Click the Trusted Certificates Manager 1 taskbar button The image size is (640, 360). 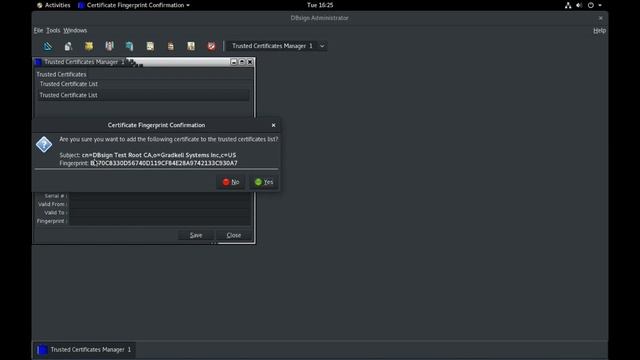point(84,350)
